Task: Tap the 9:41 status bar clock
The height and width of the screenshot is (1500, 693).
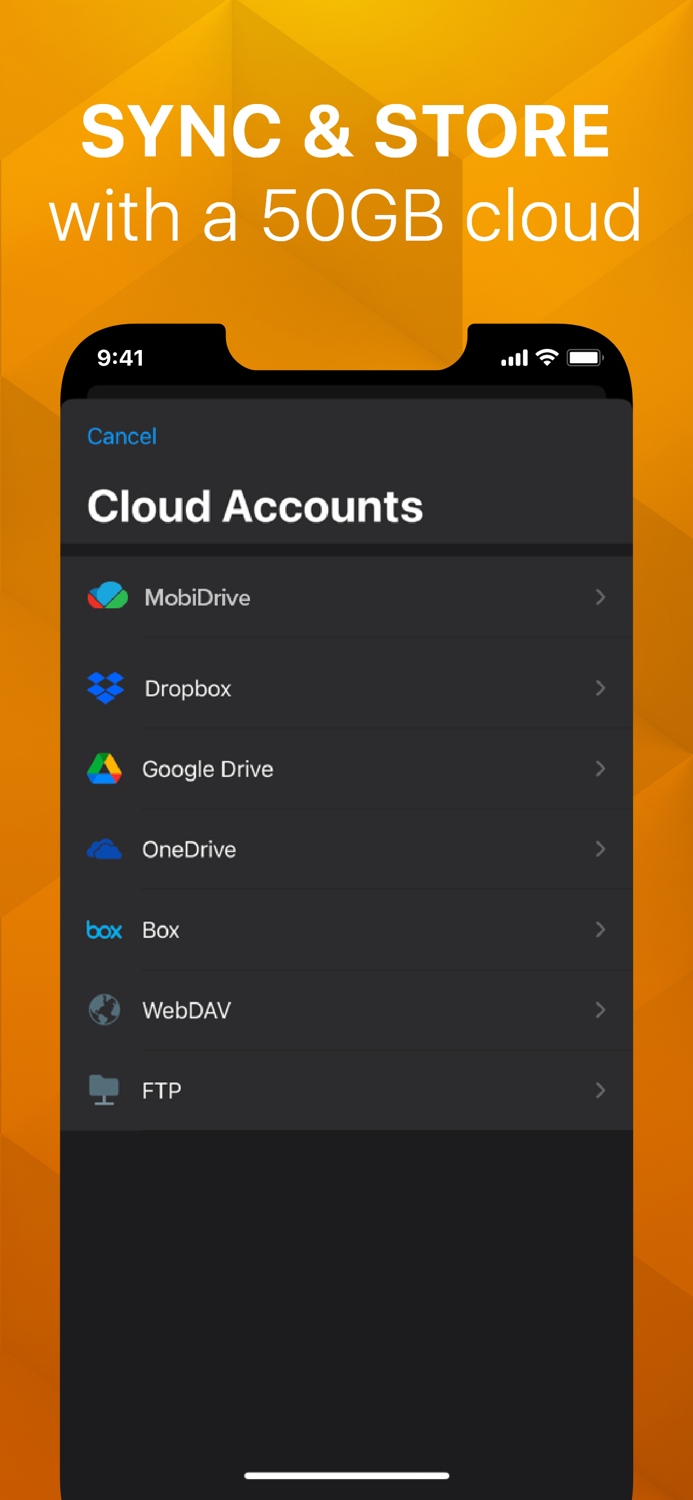Action: point(120,358)
